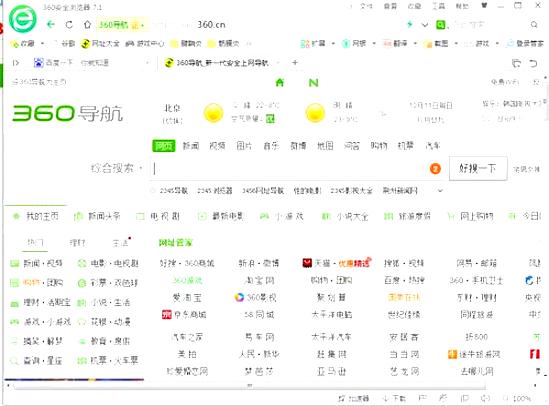Expand the favorites dropdown arrow
549x406 pixels.
42,44
